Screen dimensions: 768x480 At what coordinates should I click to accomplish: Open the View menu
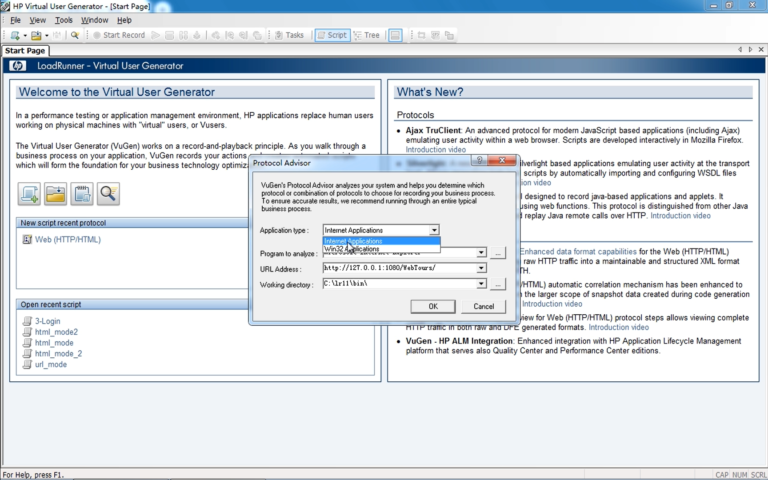38,20
